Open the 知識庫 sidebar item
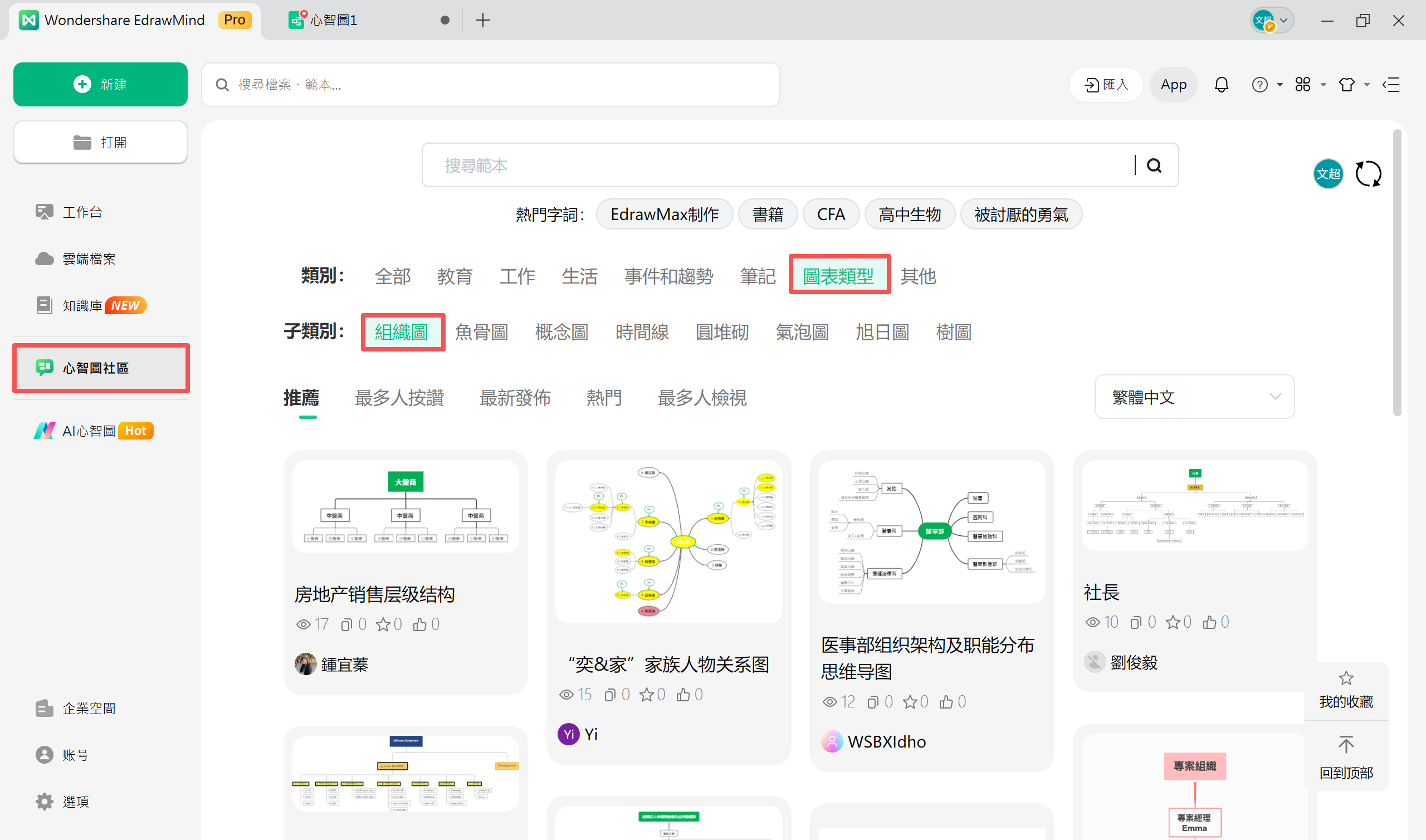This screenshot has width=1426, height=840. 82,306
